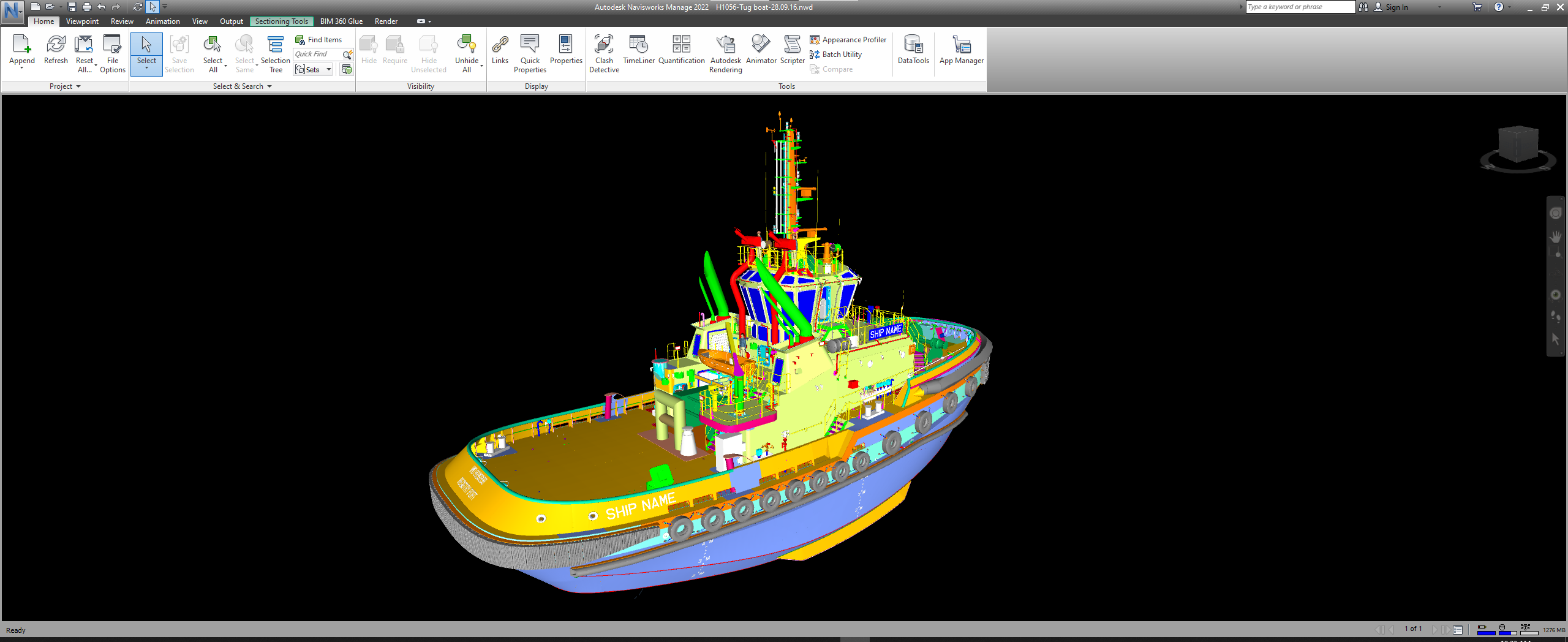Screen dimensions: 1568x642
Task: Switch to Render tab
Action: coord(386,21)
